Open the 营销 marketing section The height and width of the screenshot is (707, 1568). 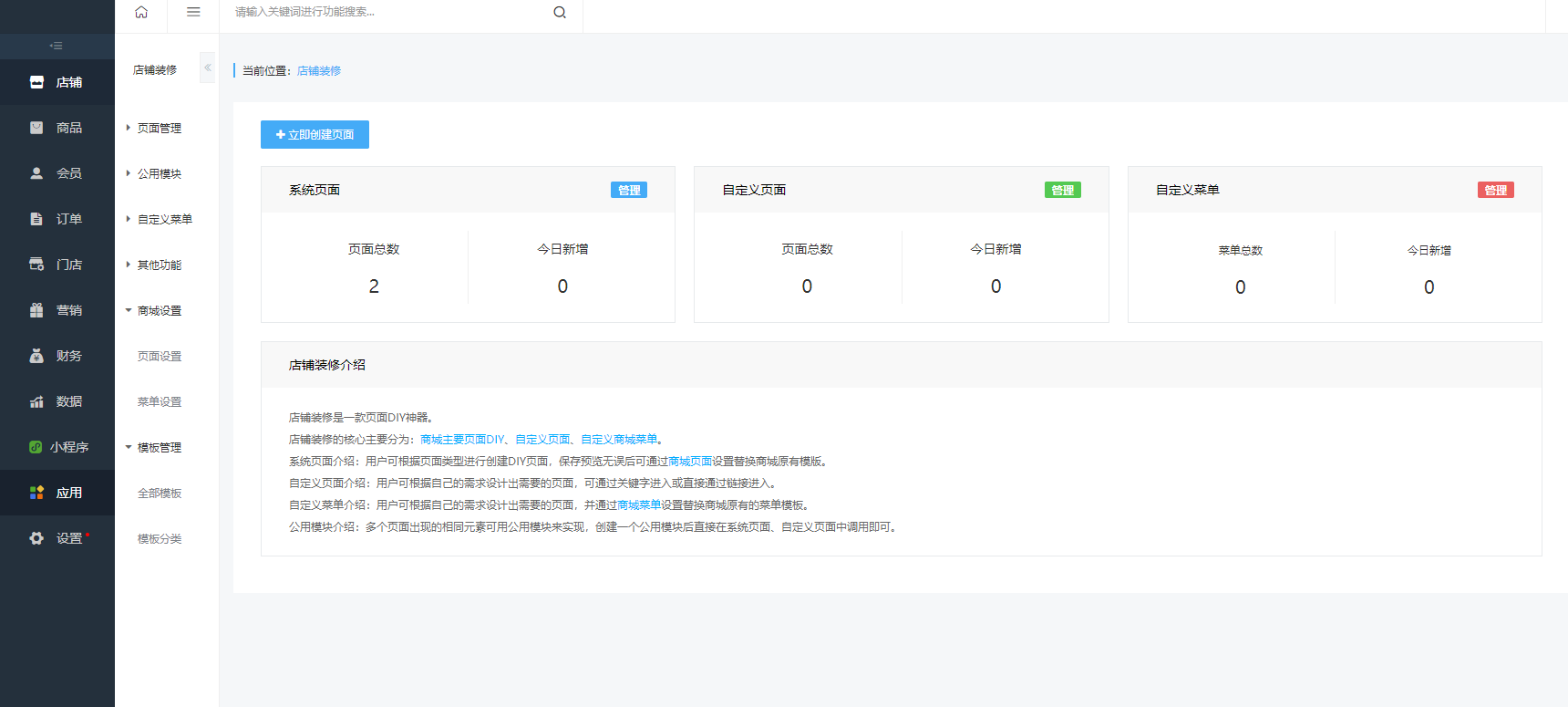(x=57, y=310)
